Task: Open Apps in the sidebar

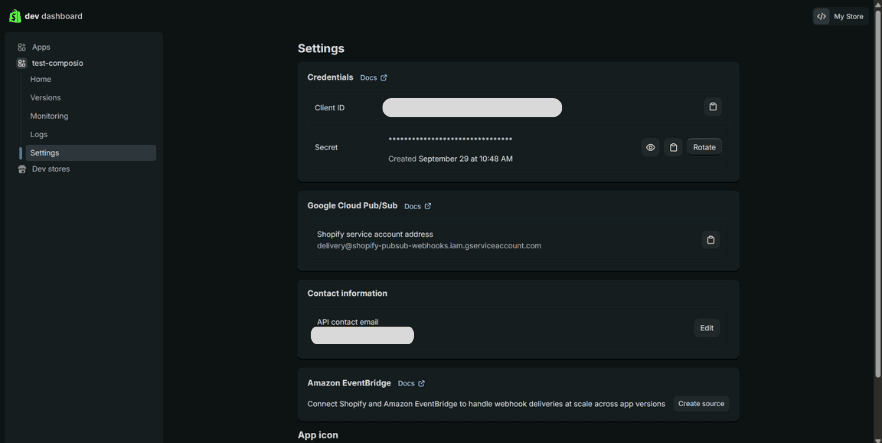Action: [41, 47]
